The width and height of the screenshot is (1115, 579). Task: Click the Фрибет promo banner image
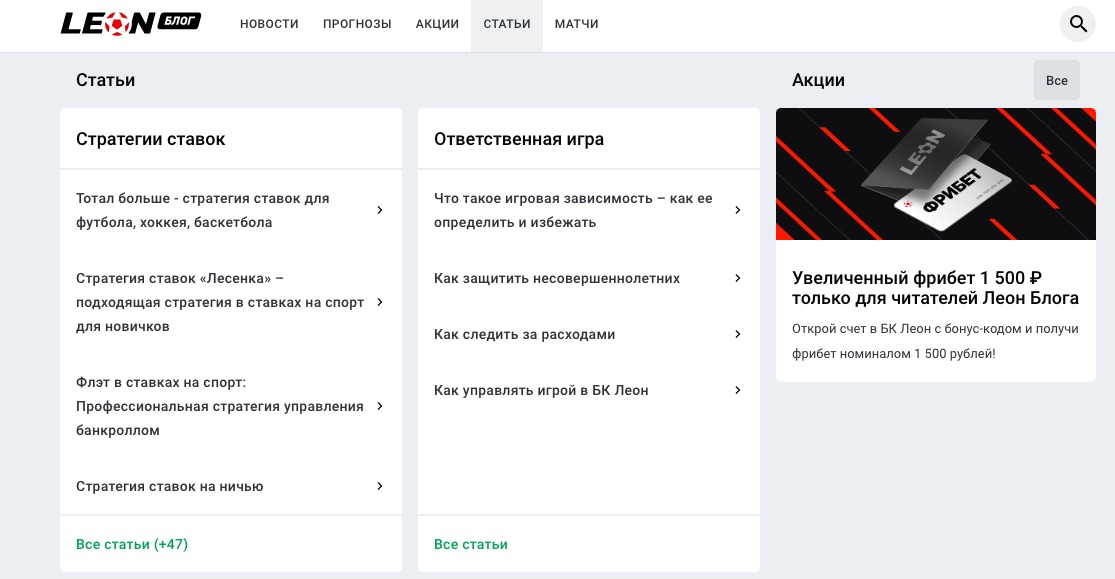[936, 174]
